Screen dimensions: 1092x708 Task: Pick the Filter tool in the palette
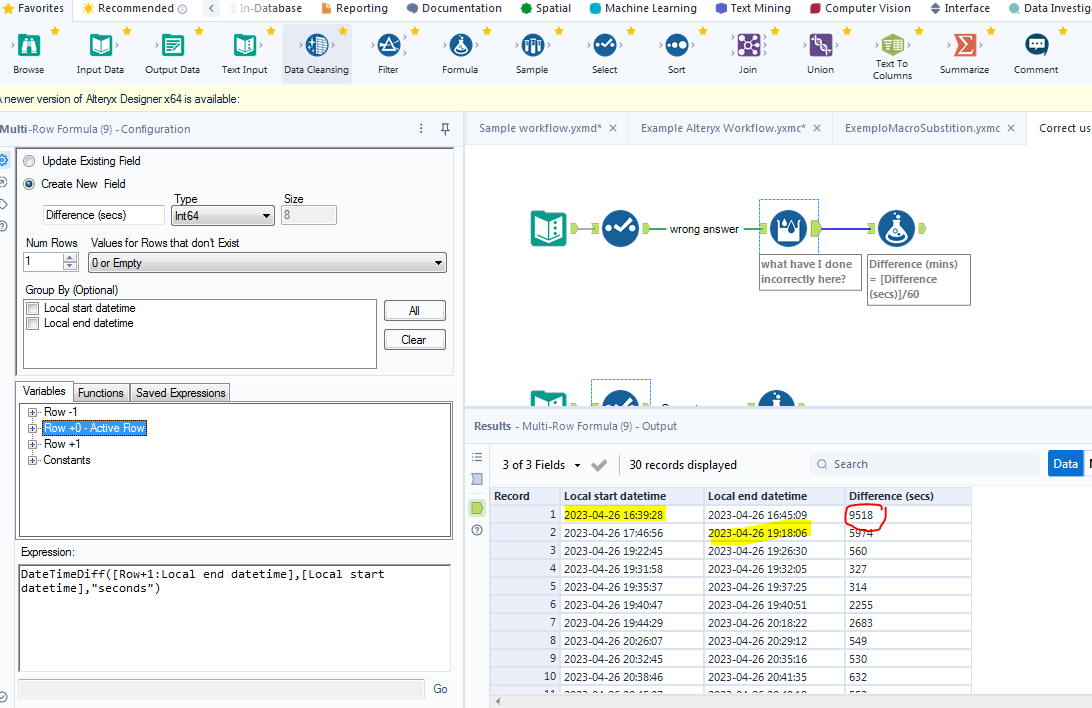coord(388,46)
